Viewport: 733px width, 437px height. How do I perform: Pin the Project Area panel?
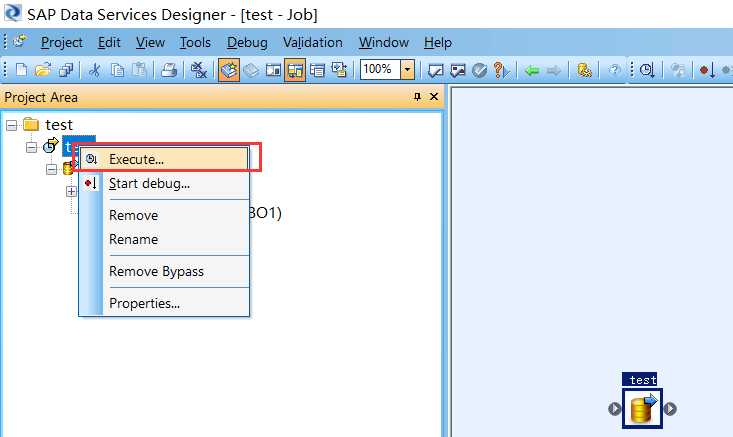pyautogui.click(x=417, y=97)
